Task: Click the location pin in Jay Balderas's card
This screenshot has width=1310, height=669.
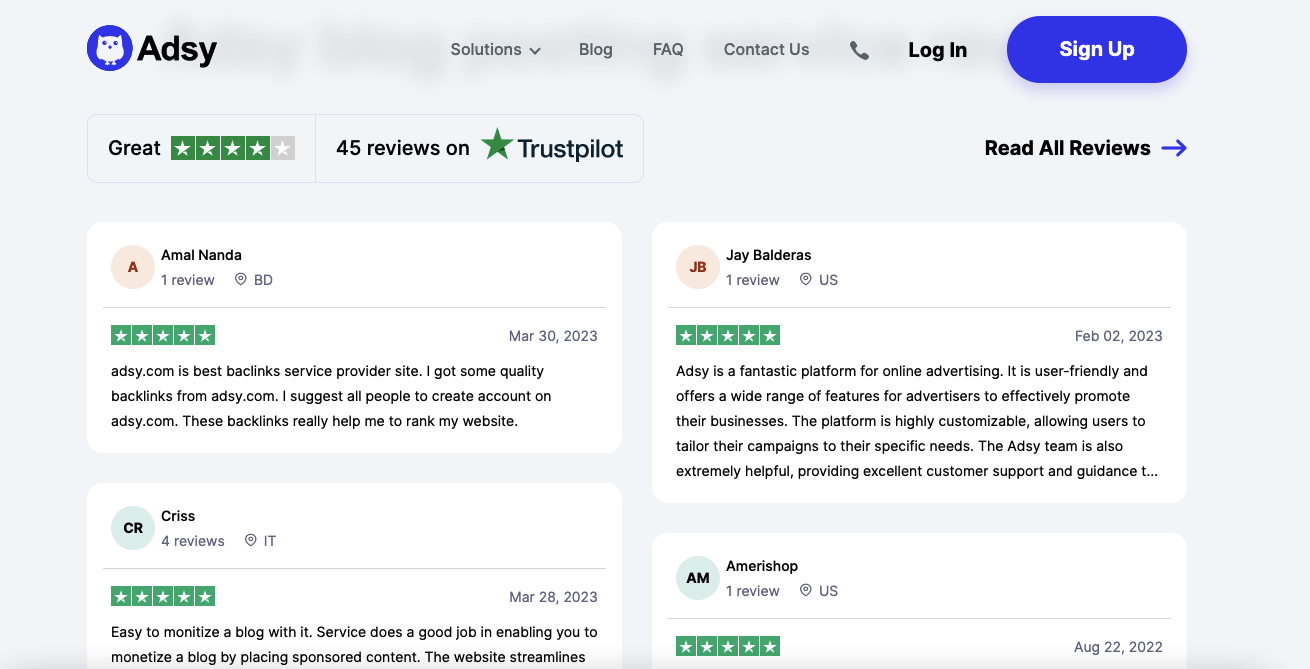Action: point(805,280)
